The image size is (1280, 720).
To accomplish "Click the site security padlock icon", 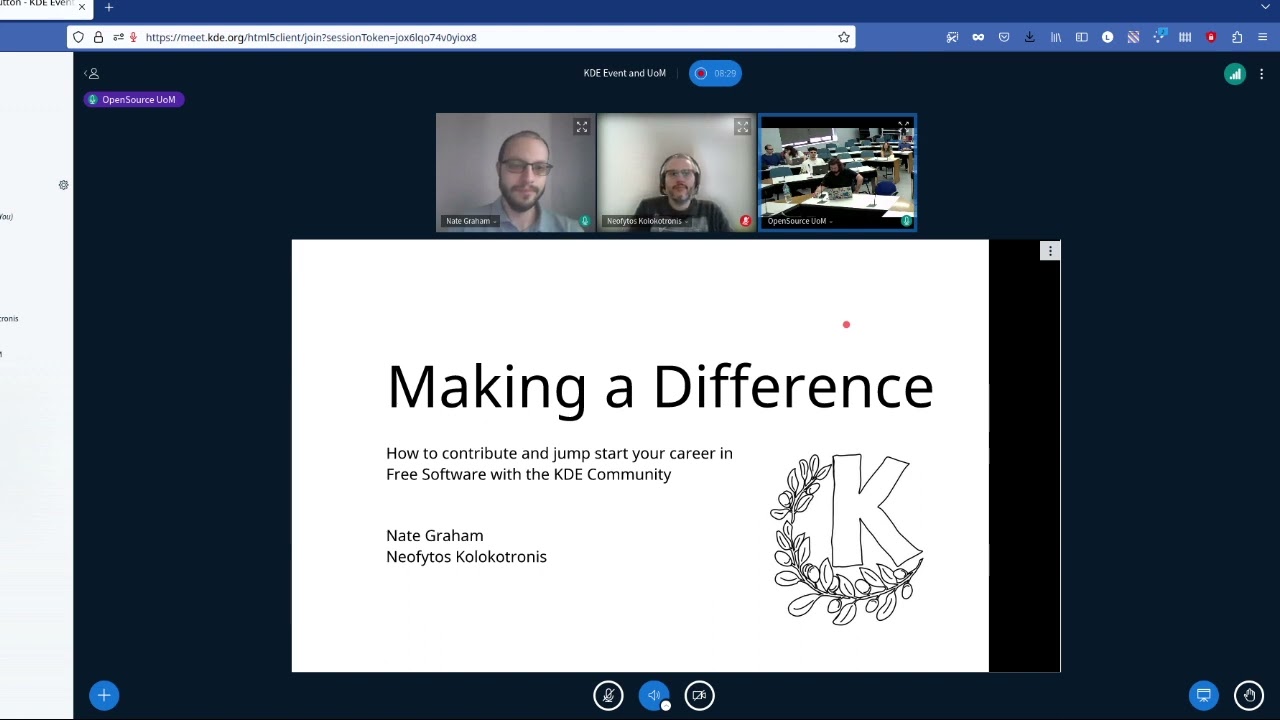I will click(98, 37).
